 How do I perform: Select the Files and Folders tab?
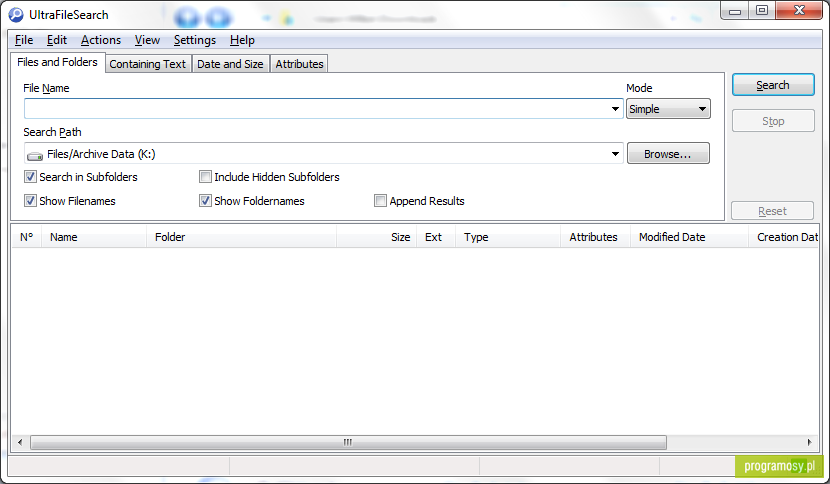[57, 62]
